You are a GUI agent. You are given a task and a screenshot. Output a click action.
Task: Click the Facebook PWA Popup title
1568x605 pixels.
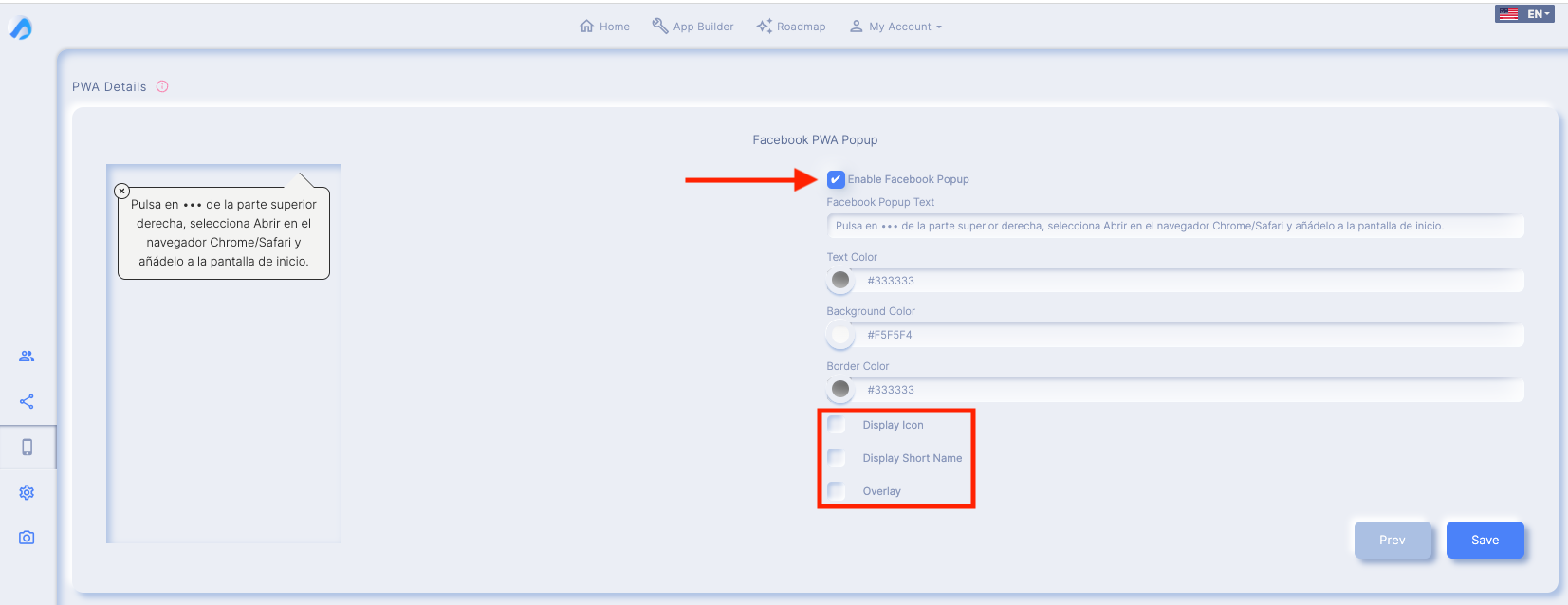815,139
